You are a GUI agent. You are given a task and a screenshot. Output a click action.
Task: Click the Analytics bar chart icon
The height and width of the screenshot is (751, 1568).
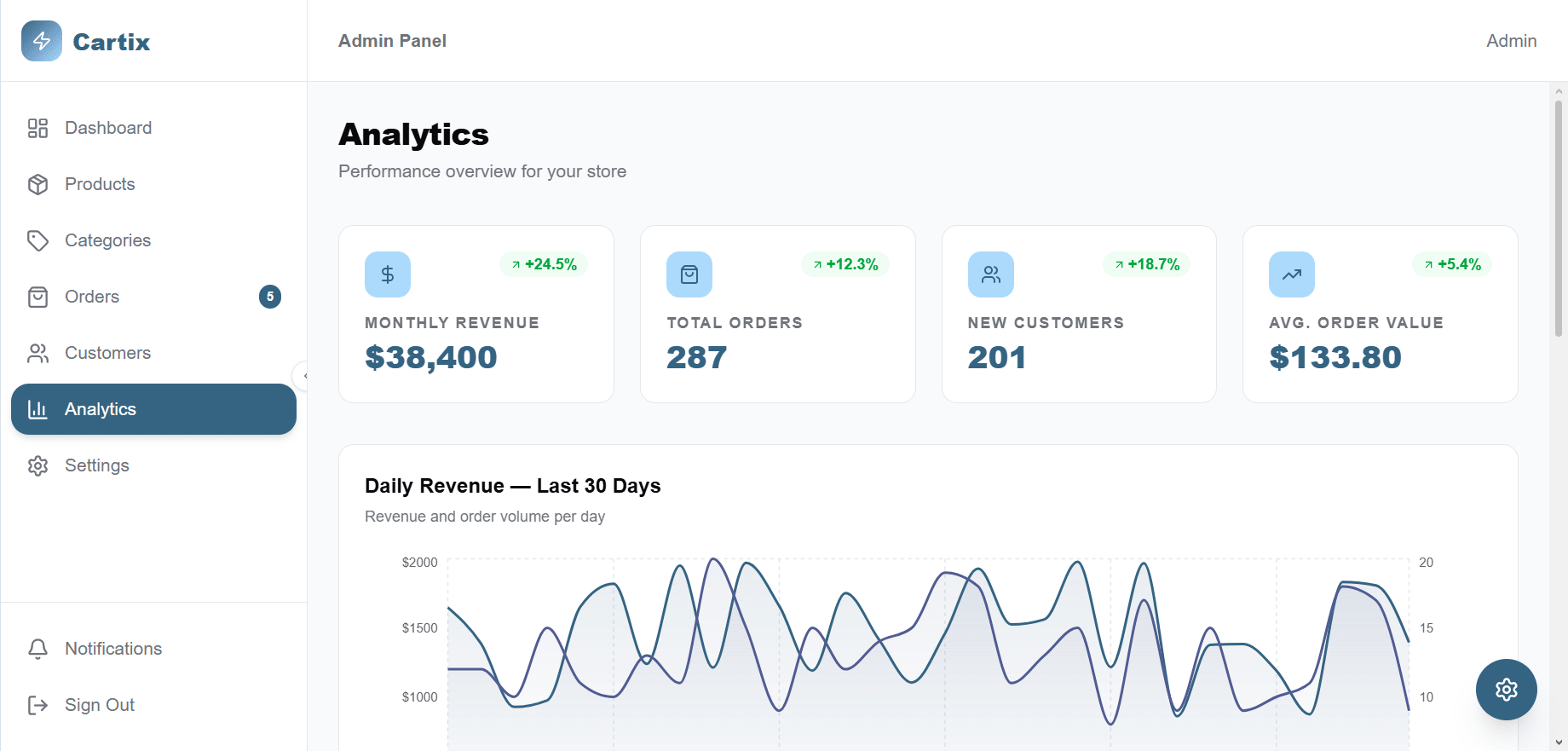37,409
